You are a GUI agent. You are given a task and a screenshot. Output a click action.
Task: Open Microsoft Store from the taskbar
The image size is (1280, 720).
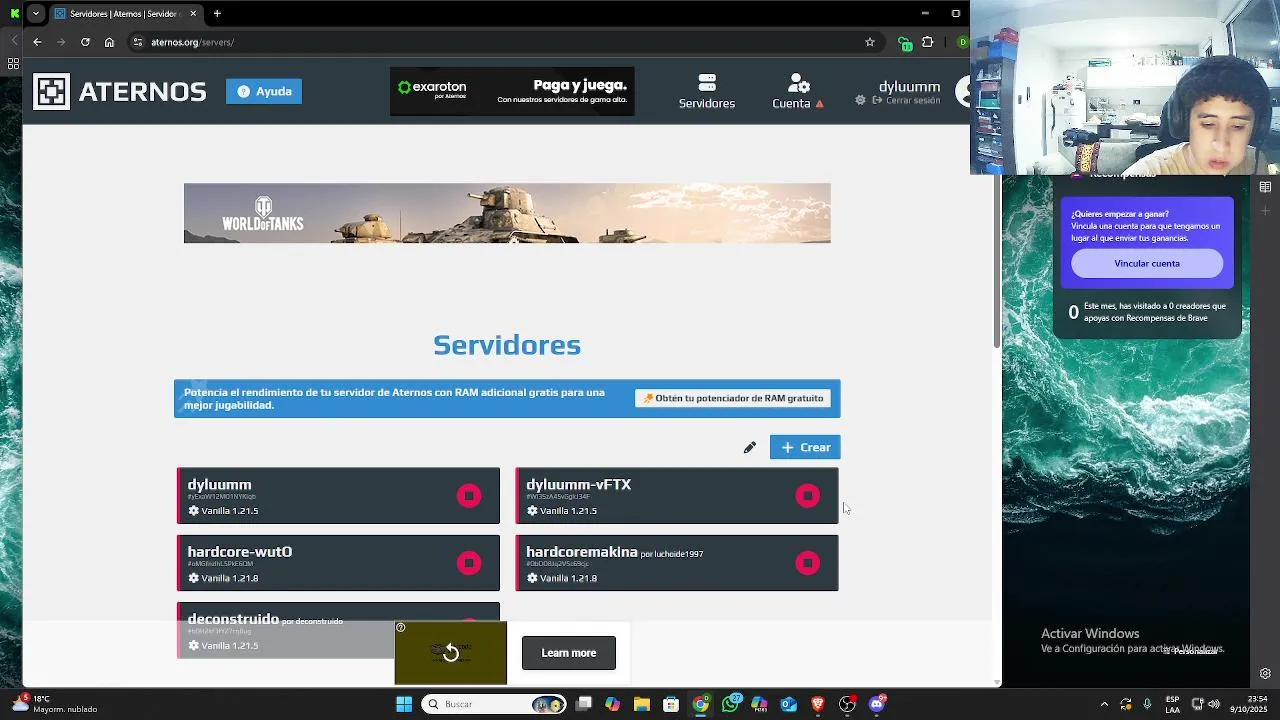[x=671, y=704]
